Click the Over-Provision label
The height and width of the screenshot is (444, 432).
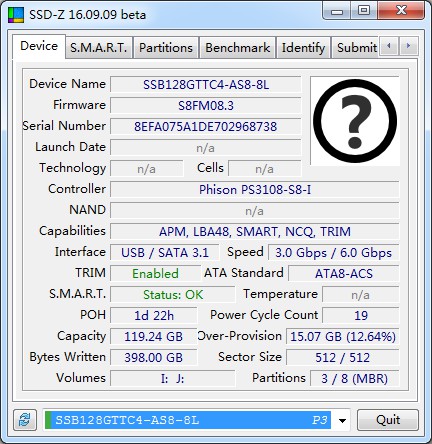pos(240,336)
